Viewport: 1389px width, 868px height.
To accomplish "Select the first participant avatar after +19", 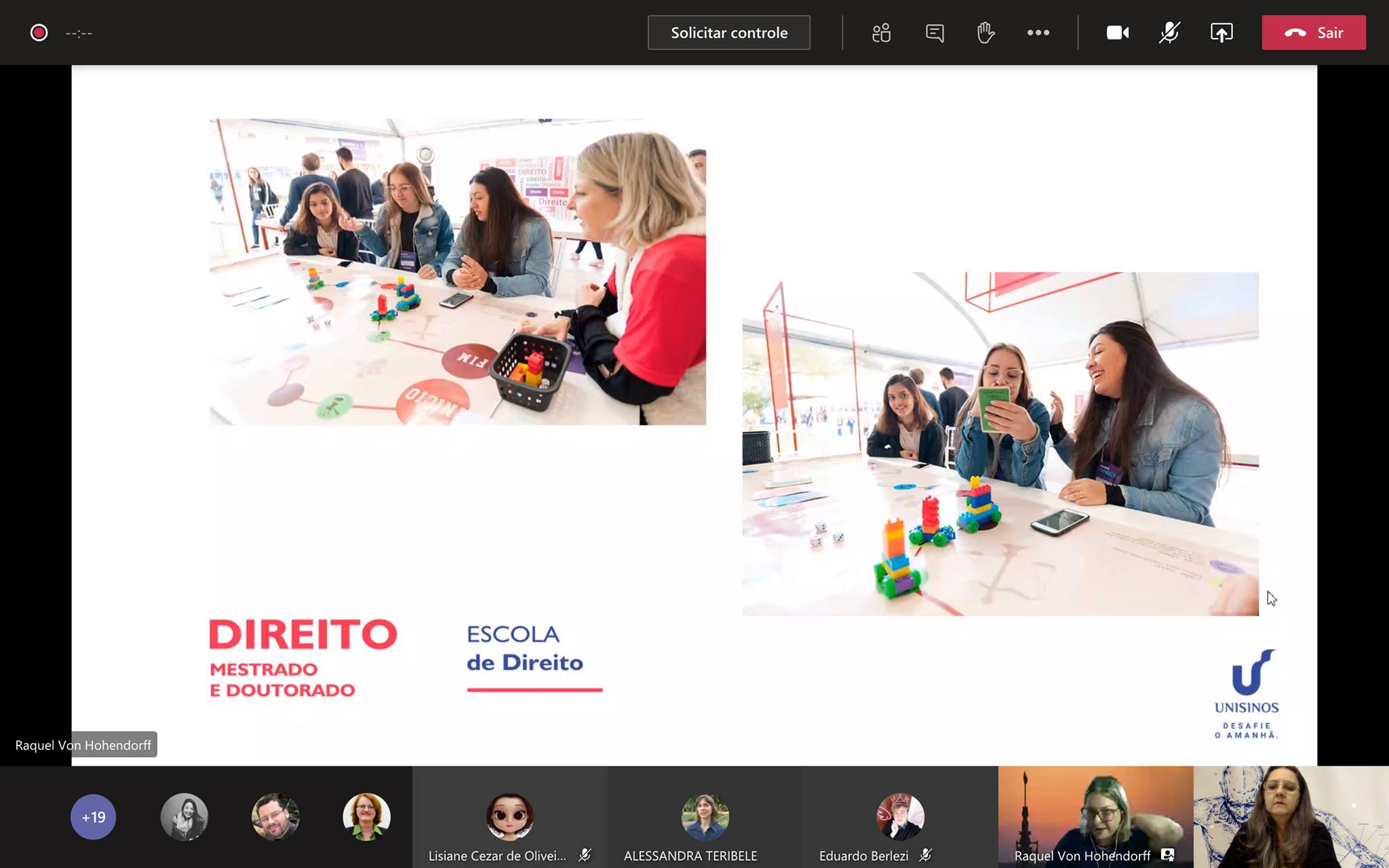I will 184,816.
